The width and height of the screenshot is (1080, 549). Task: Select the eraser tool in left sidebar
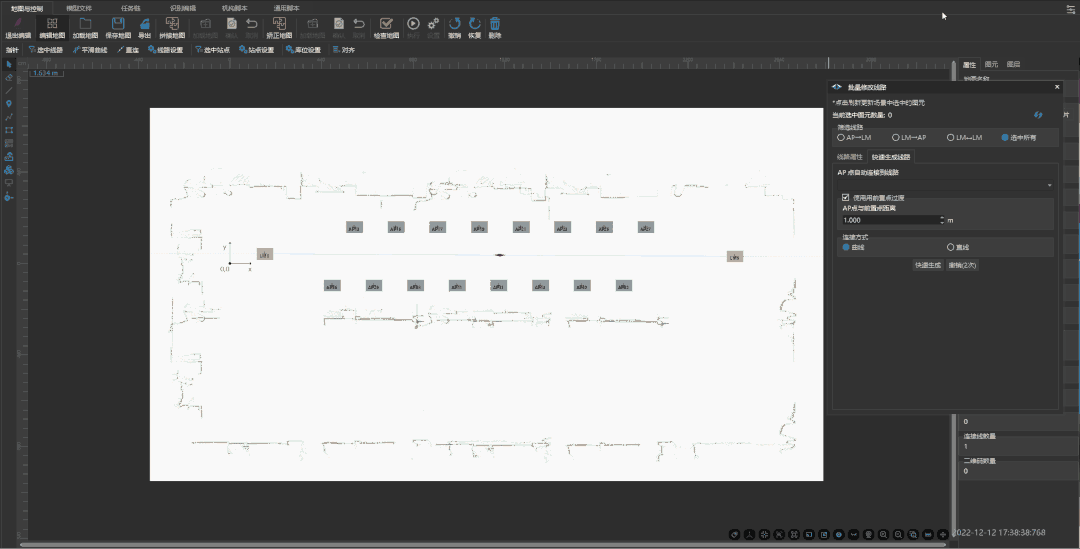click(9, 77)
